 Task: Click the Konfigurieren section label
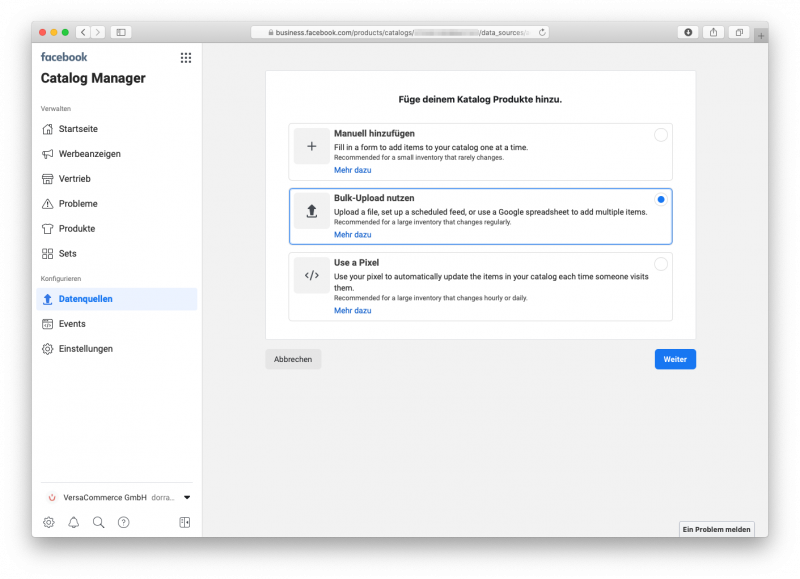[x=61, y=279]
